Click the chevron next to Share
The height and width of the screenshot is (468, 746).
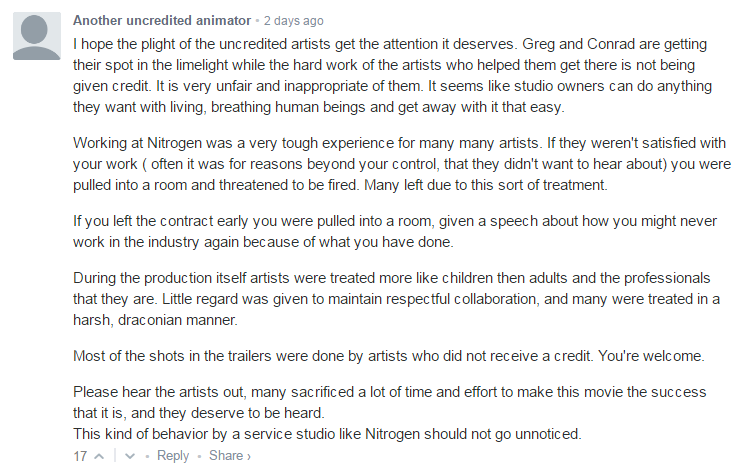click(248, 457)
